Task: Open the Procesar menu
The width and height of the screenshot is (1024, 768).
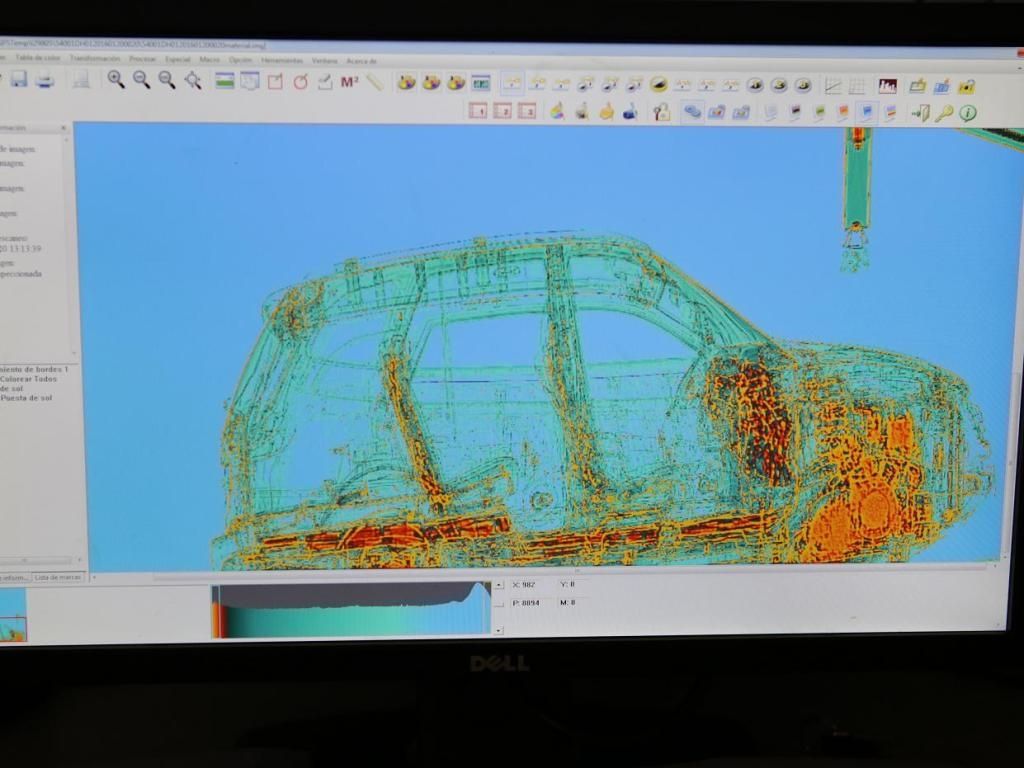Action: [142, 59]
